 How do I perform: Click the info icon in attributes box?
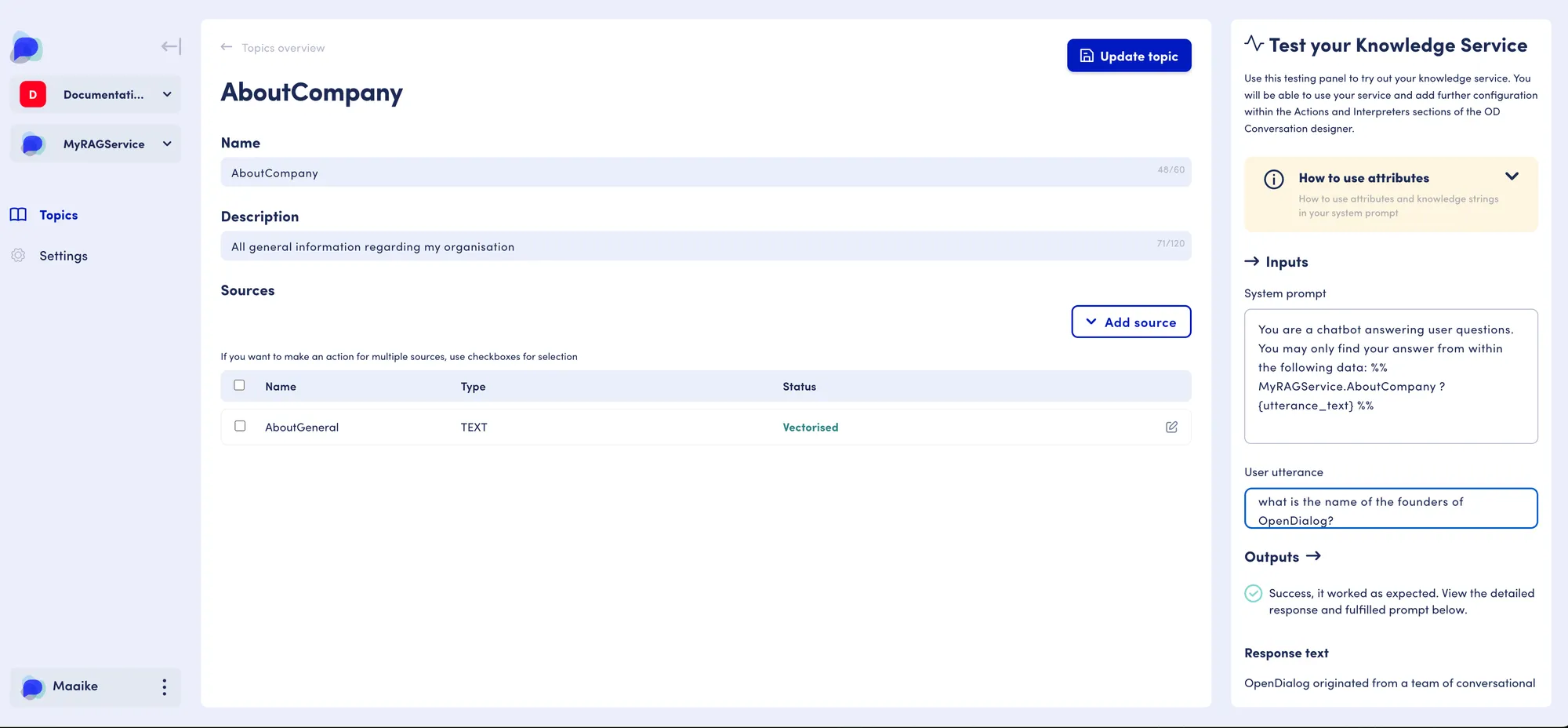coord(1274,180)
